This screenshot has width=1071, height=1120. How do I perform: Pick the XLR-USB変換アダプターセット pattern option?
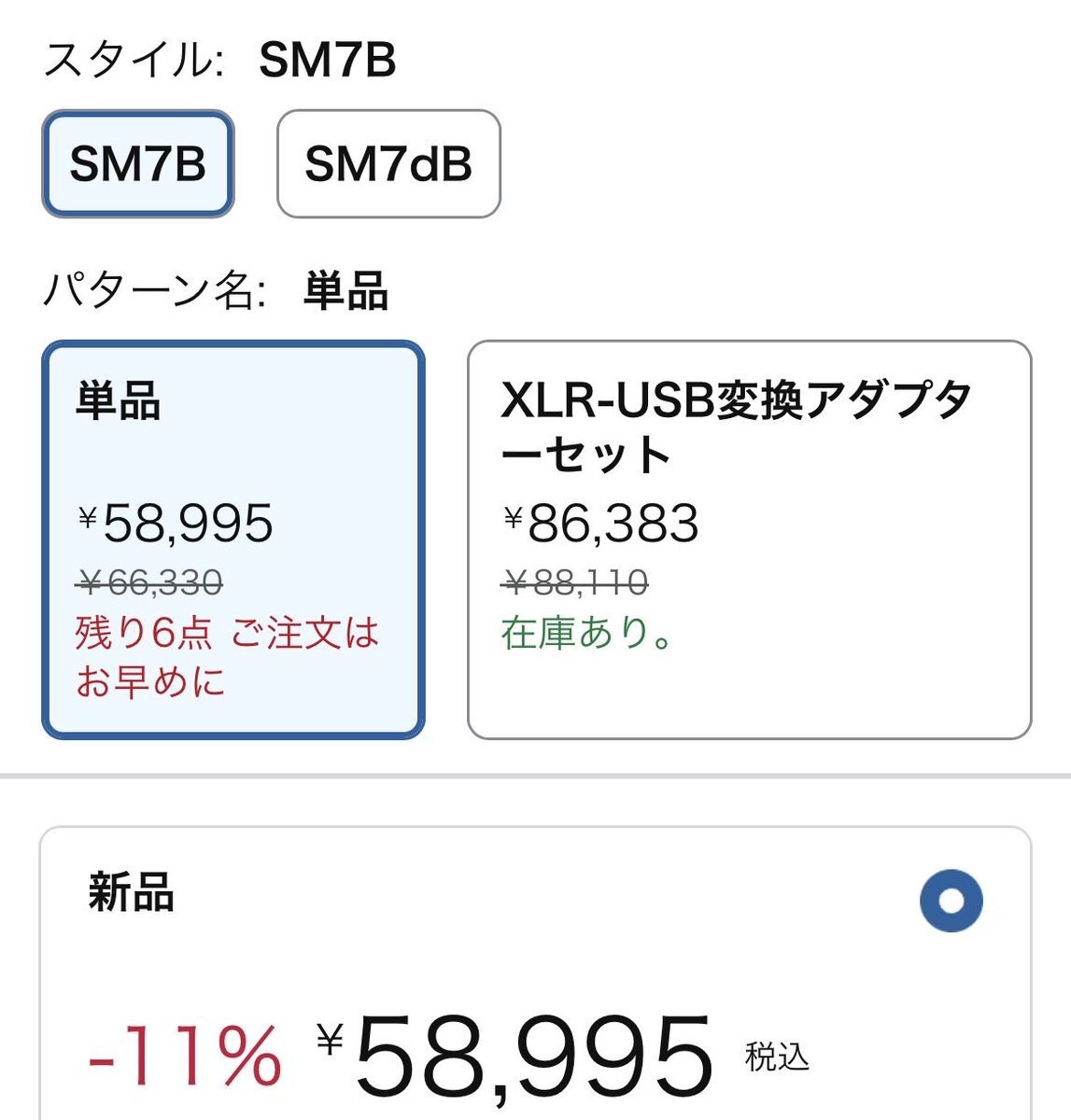click(x=749, y=539)
